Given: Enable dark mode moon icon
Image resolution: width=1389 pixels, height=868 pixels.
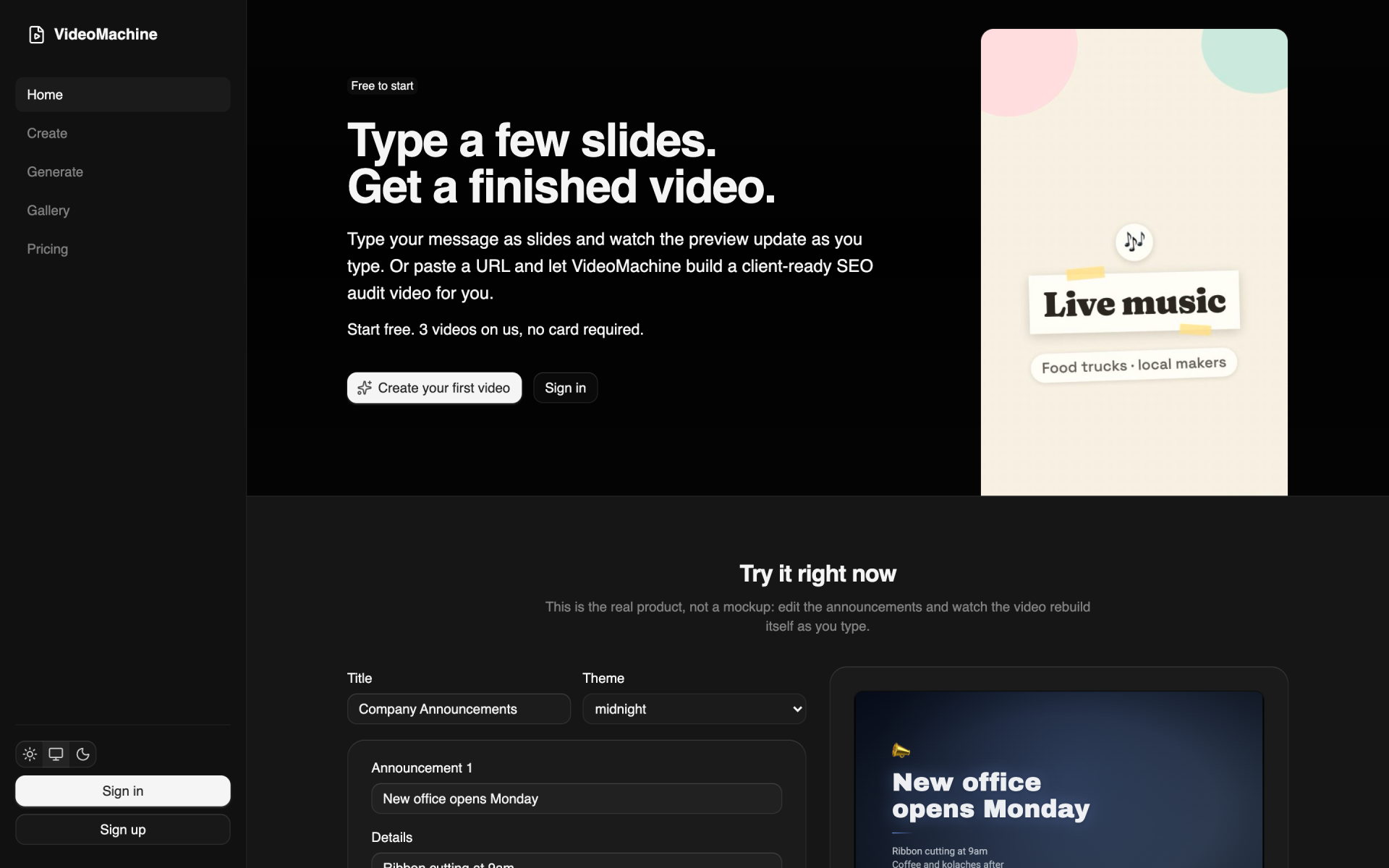Looking at the screenshot, I should click(82, 754).
